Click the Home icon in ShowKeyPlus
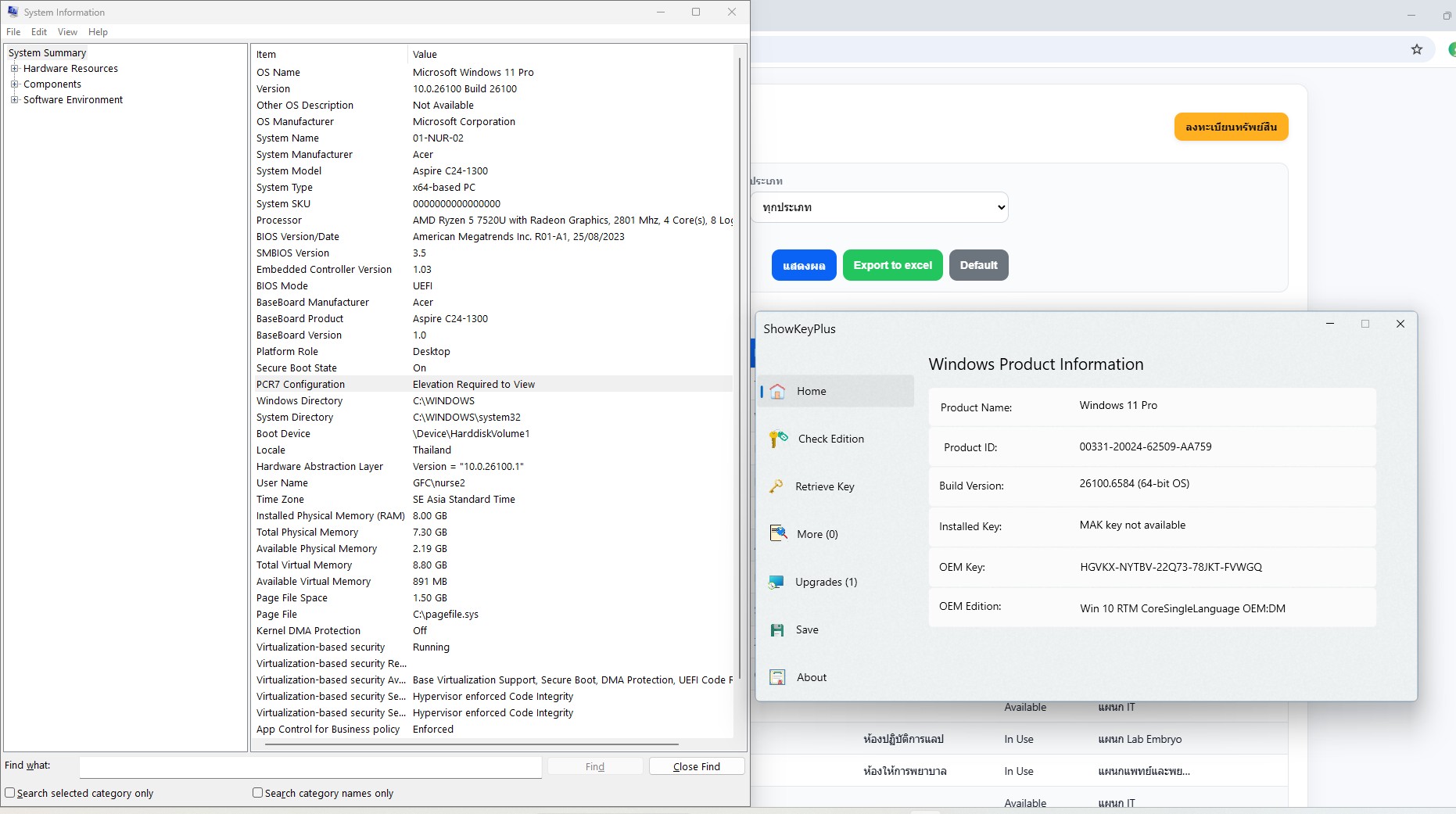Viewport: 1456px width, 814px height. coord(777,392)
